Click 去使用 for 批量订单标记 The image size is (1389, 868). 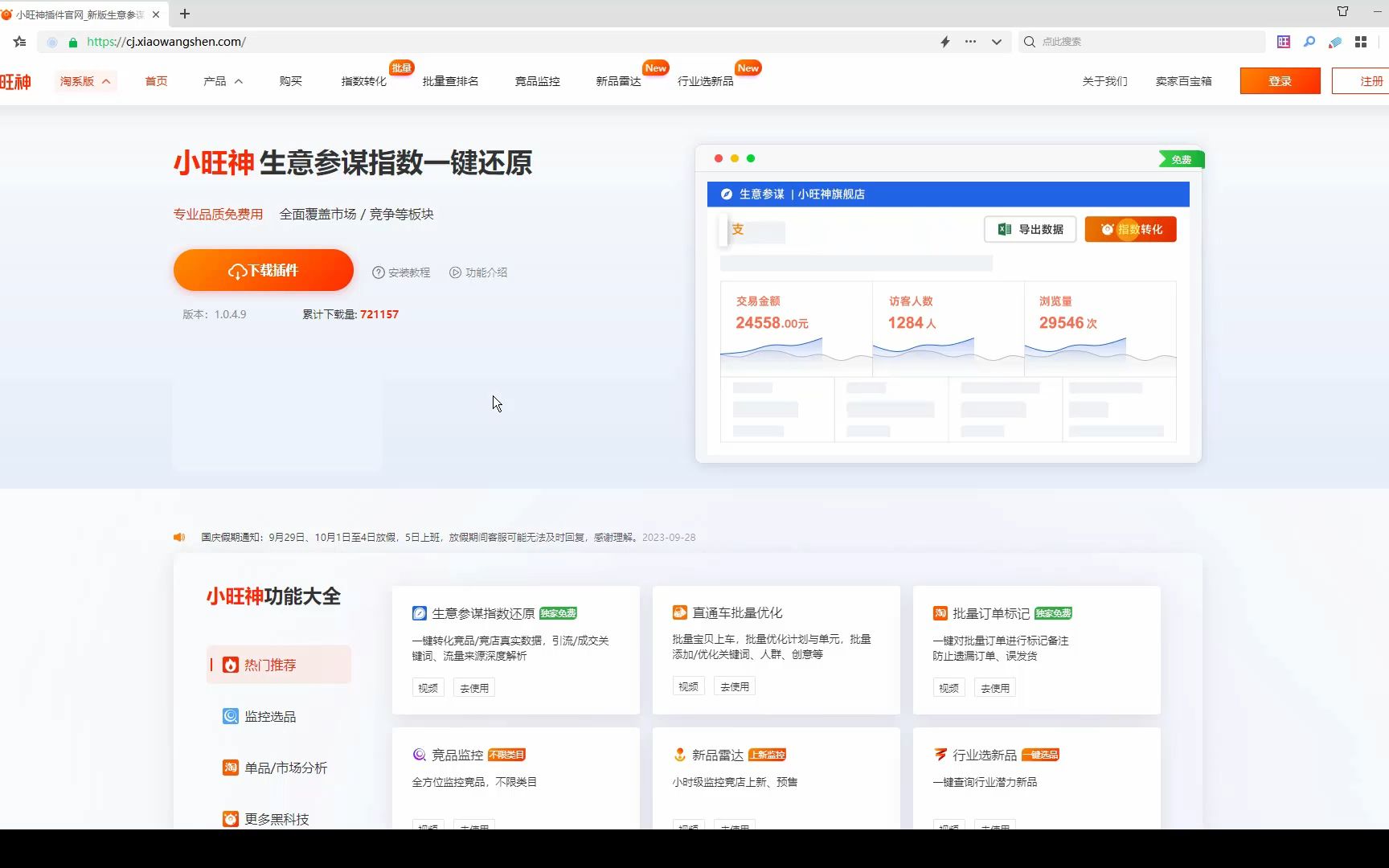995,688
